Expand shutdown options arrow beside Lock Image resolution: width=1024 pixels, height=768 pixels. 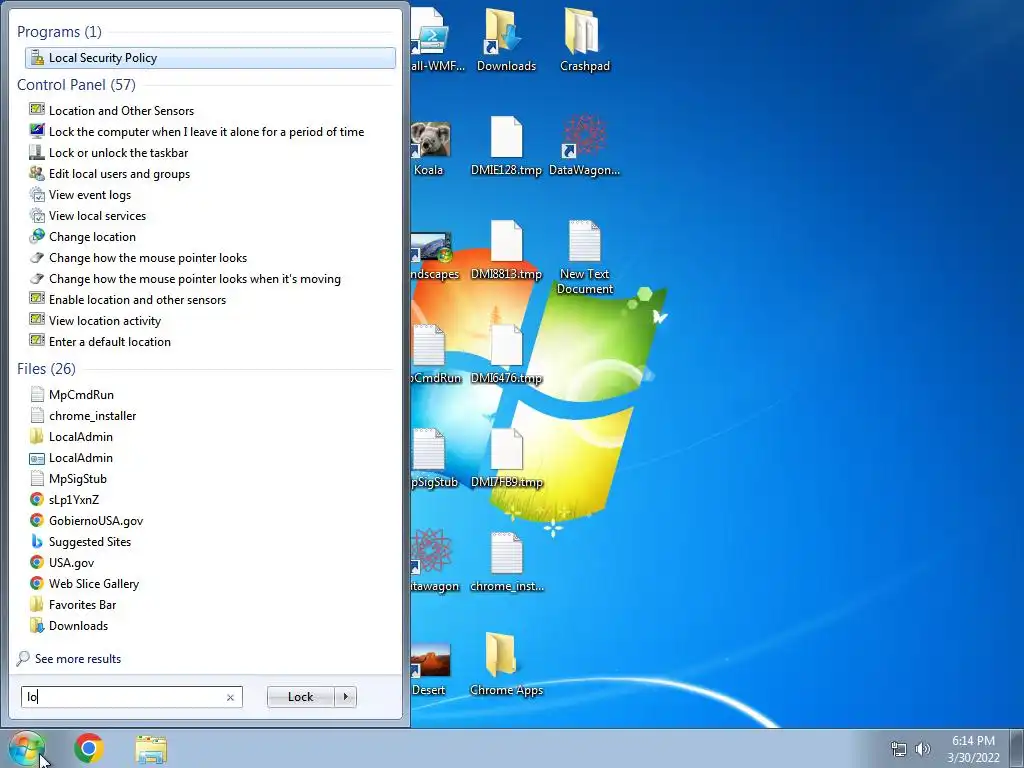(x=345, y=697)
